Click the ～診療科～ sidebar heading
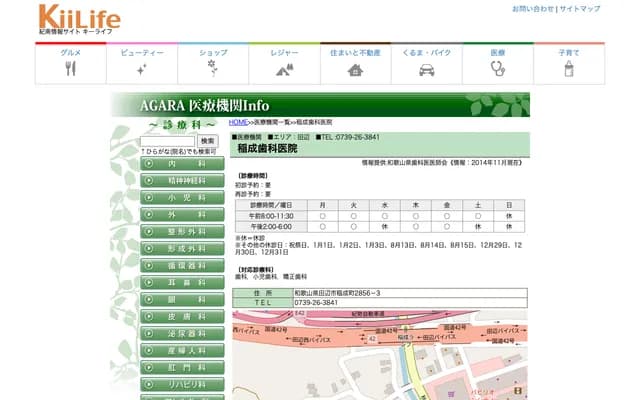 [182, 124]
